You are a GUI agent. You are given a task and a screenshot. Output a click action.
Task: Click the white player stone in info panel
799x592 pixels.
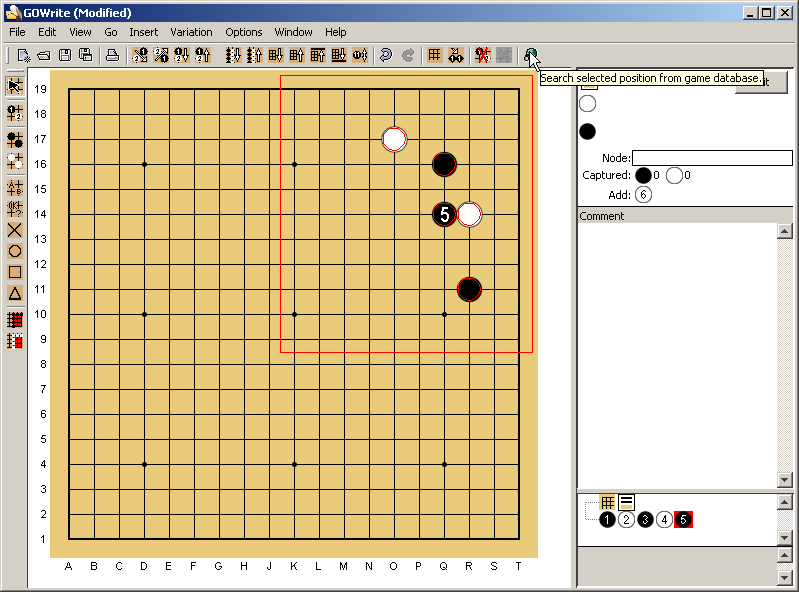pos(588,104)
